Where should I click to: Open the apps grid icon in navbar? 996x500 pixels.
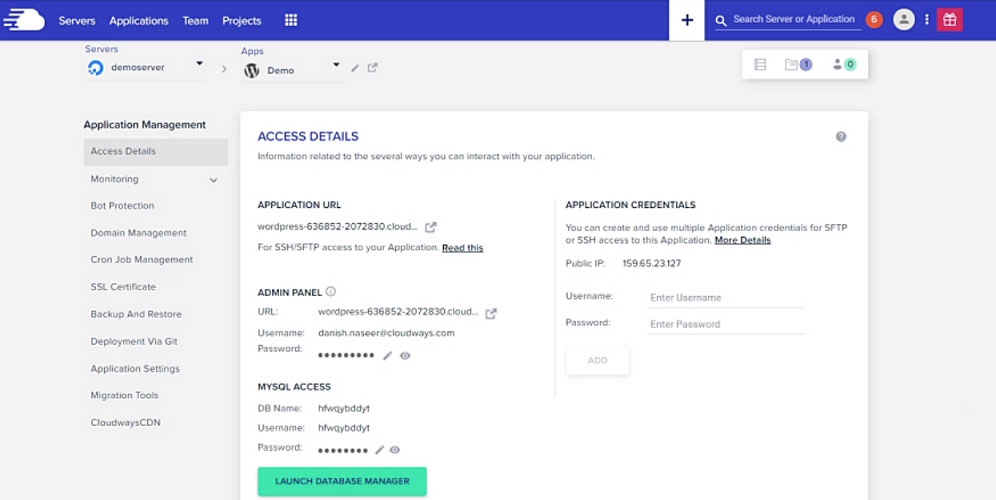291,20
